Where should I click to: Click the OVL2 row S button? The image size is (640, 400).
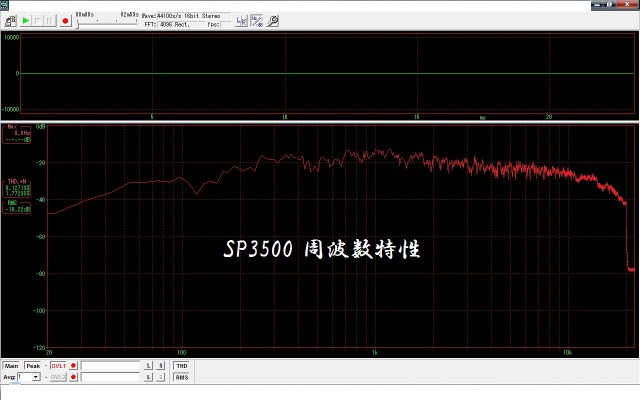tap(161, 377)
